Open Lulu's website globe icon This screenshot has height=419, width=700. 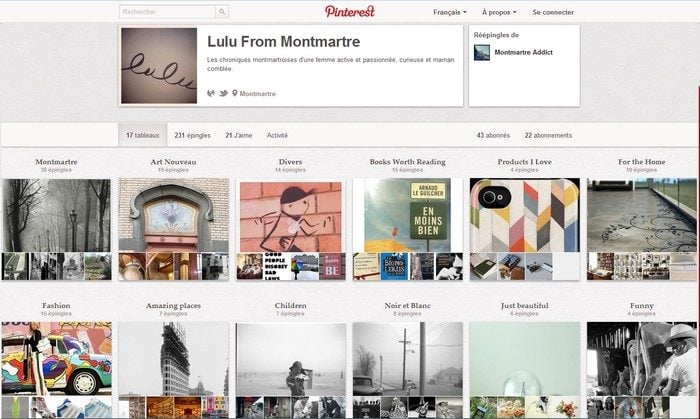point(211,93)
